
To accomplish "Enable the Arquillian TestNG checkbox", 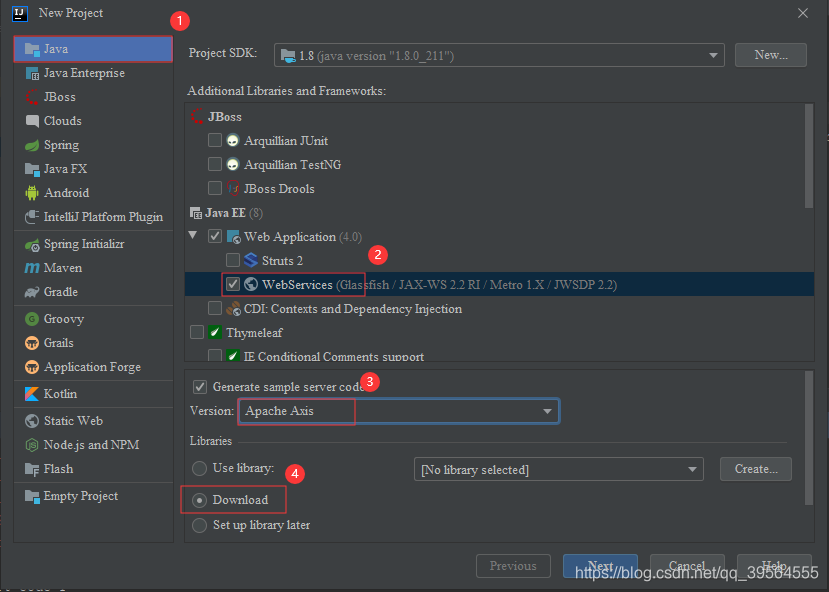I will (215, 164).
